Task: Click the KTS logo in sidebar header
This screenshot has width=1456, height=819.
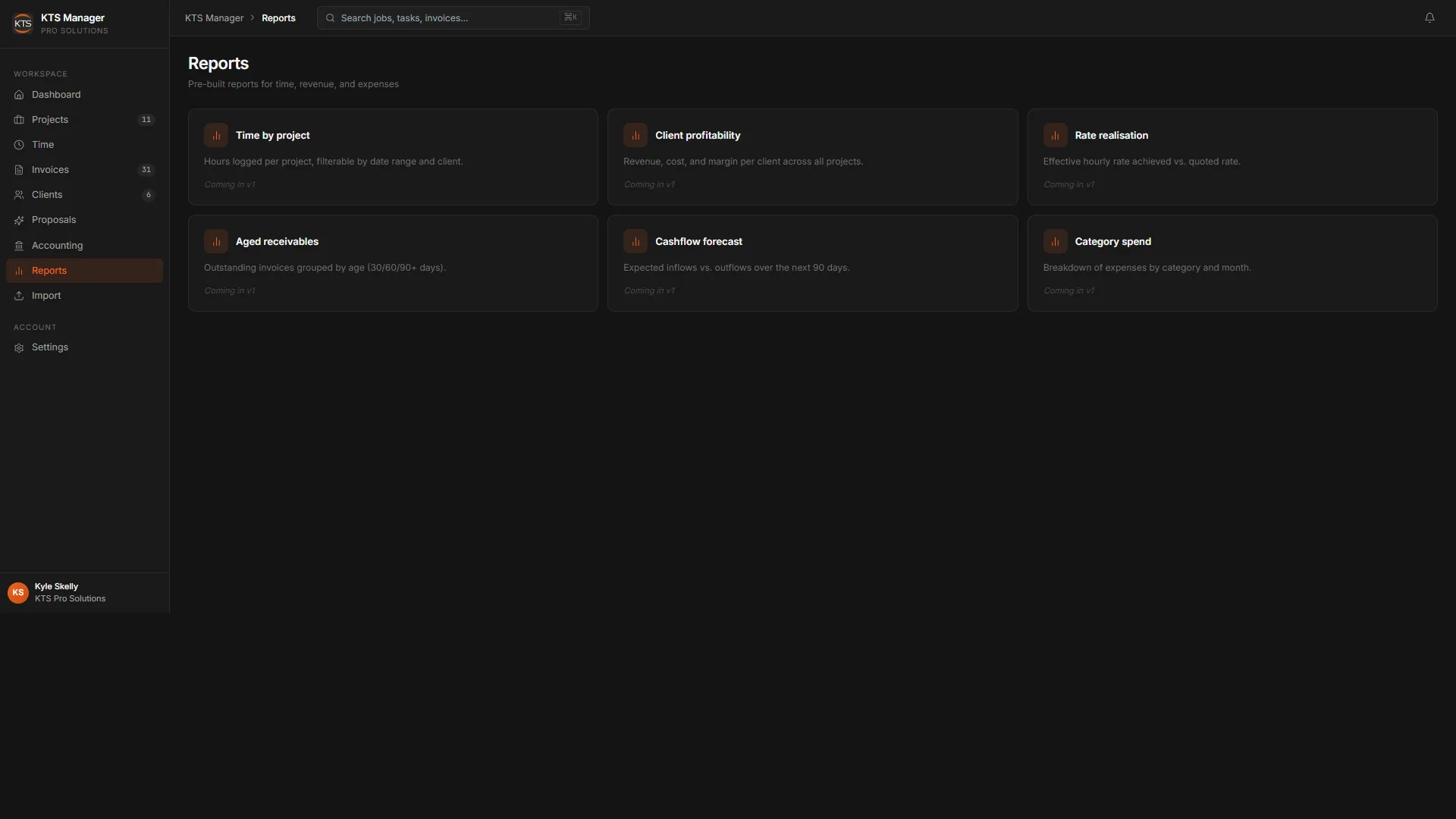Action: coord(23,24)
